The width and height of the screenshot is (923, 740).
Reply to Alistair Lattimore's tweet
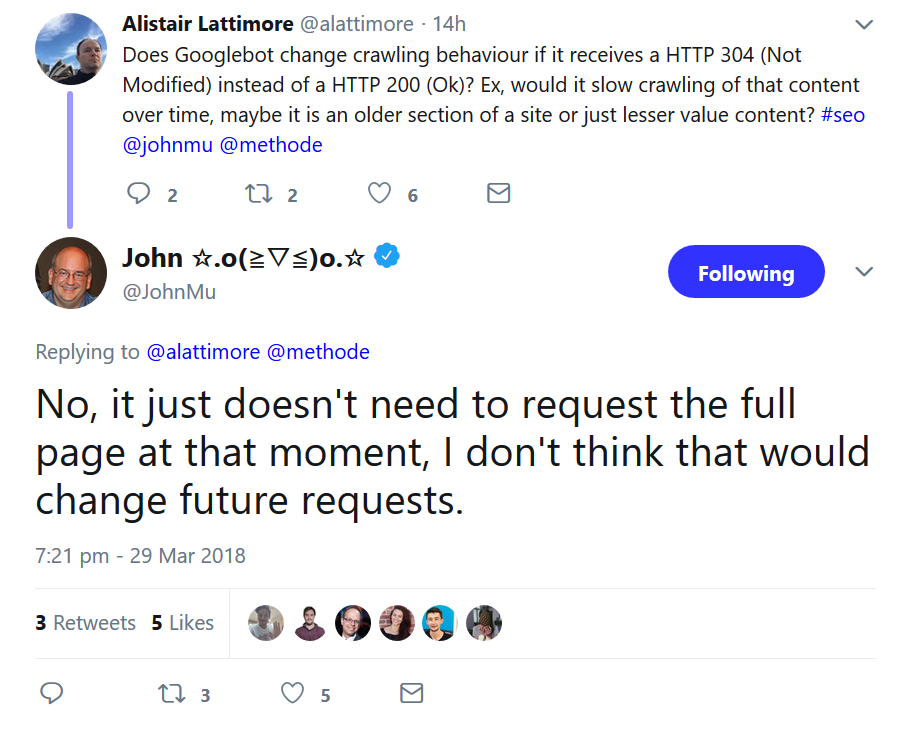(x=139, y=194)
